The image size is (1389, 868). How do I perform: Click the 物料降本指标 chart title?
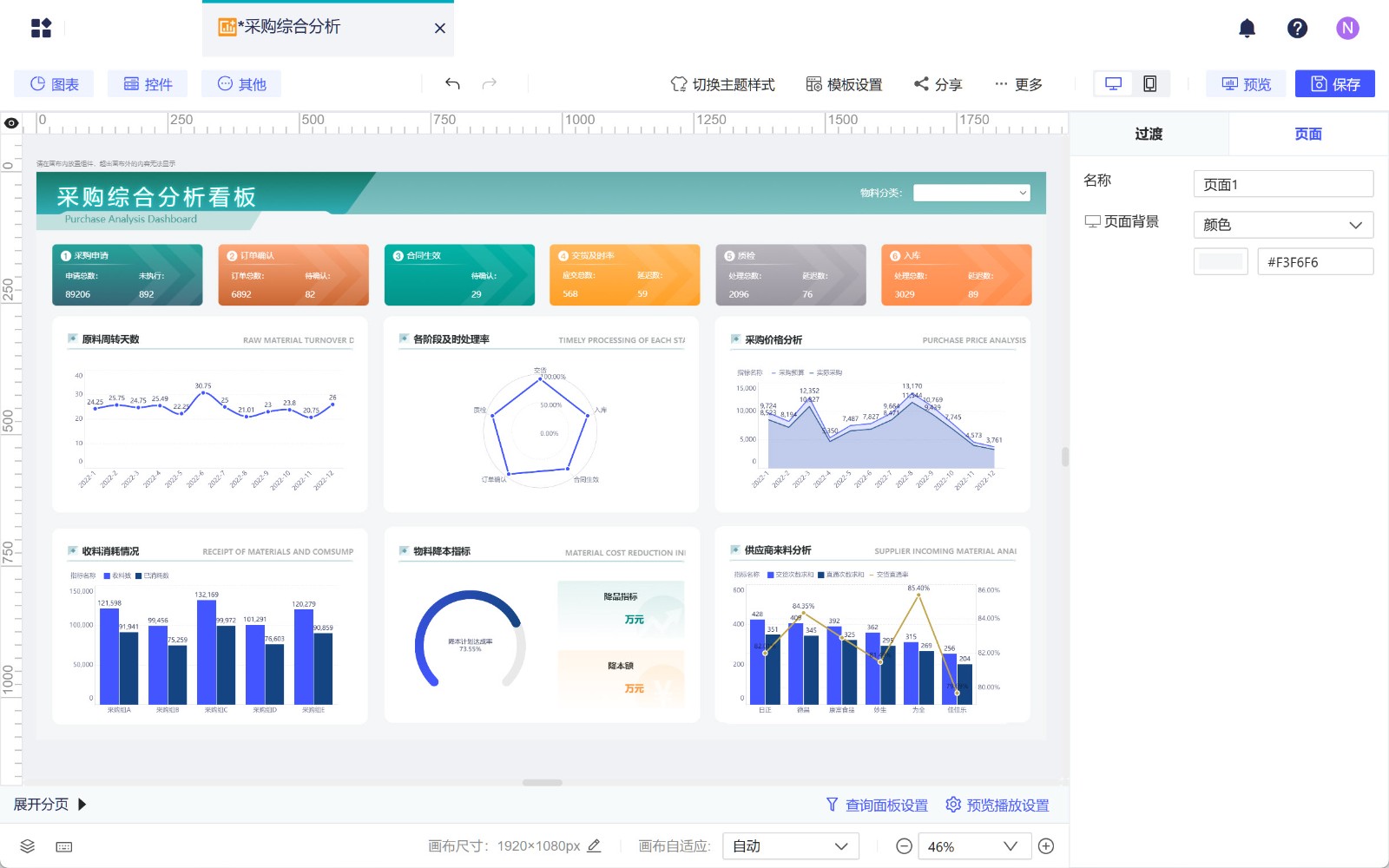(442, 551)
